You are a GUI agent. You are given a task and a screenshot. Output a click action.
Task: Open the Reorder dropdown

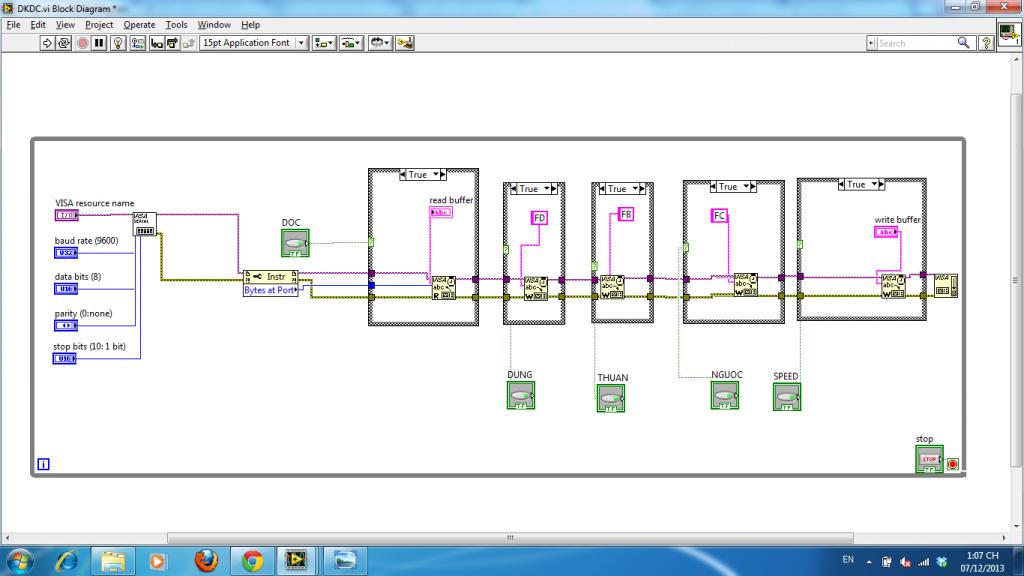[380, 43]
